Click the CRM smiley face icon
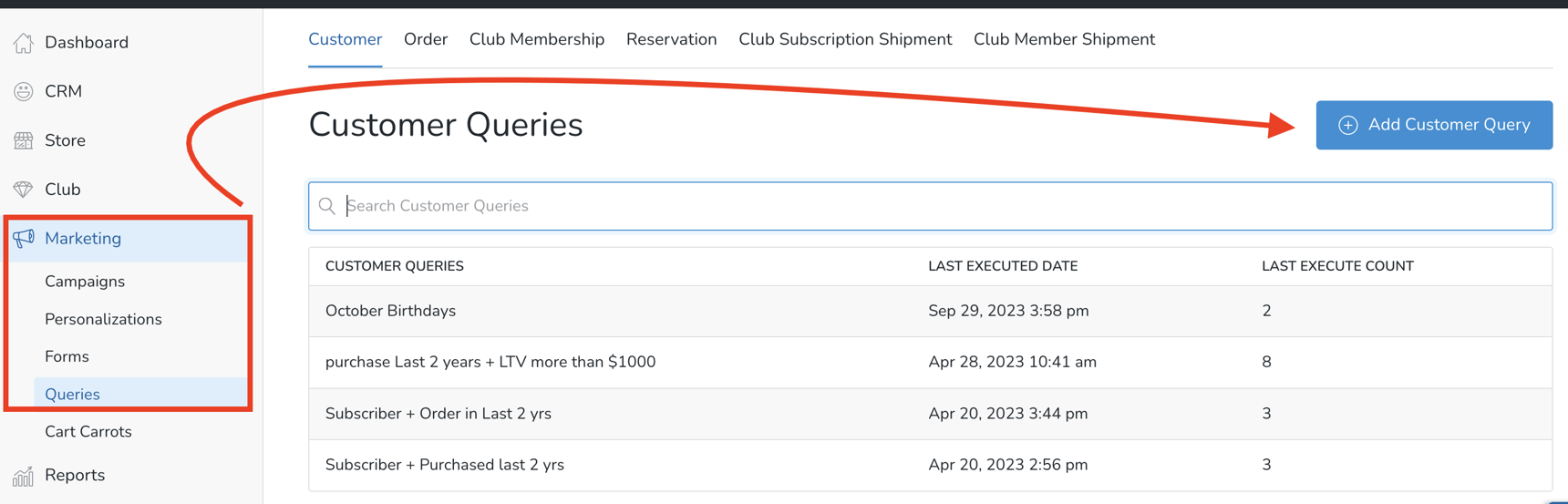Viewport: 1568px width, 504px height. click(24, 91)
